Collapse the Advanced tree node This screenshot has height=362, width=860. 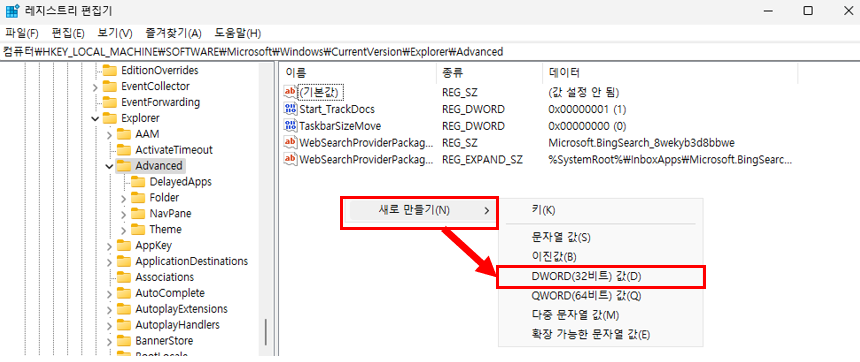(109, 166)
